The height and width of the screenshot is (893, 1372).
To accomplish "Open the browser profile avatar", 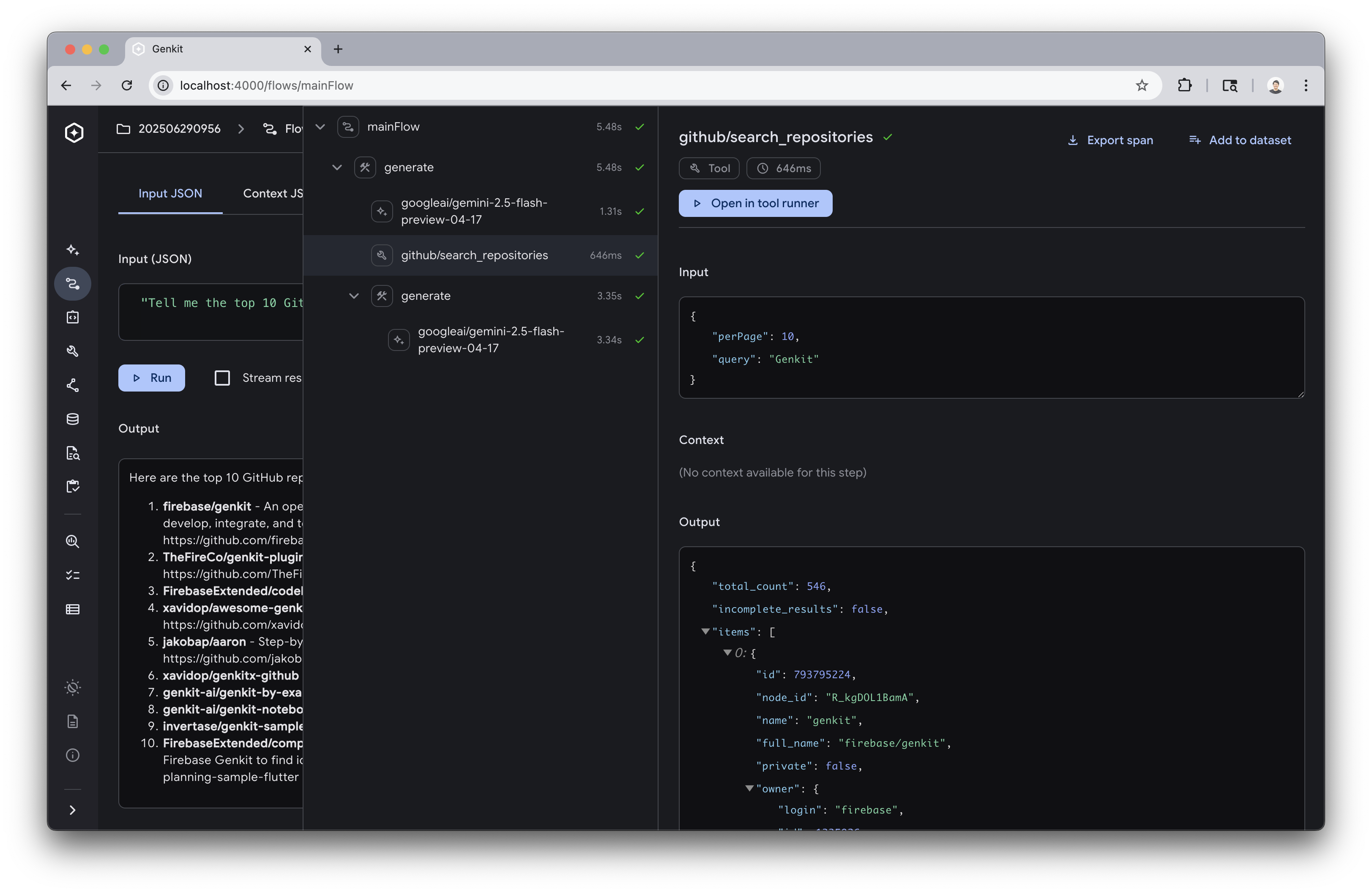I will [1275, 85].
